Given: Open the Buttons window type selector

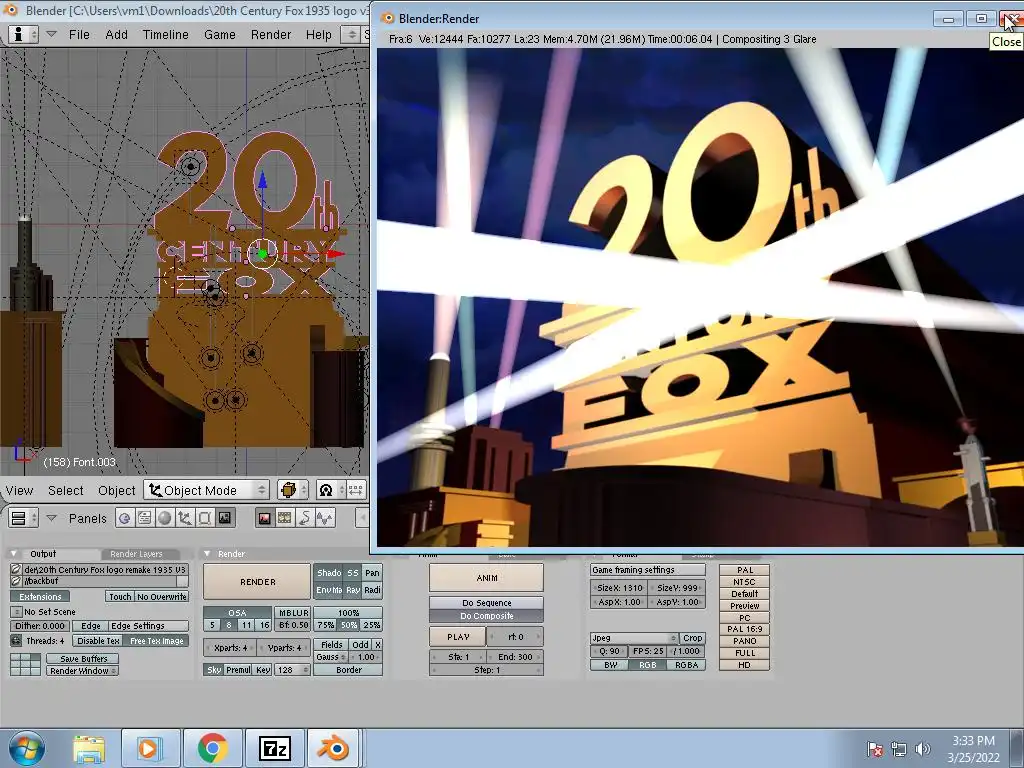Looking at the screenshot, I should [x=24, y=518].
